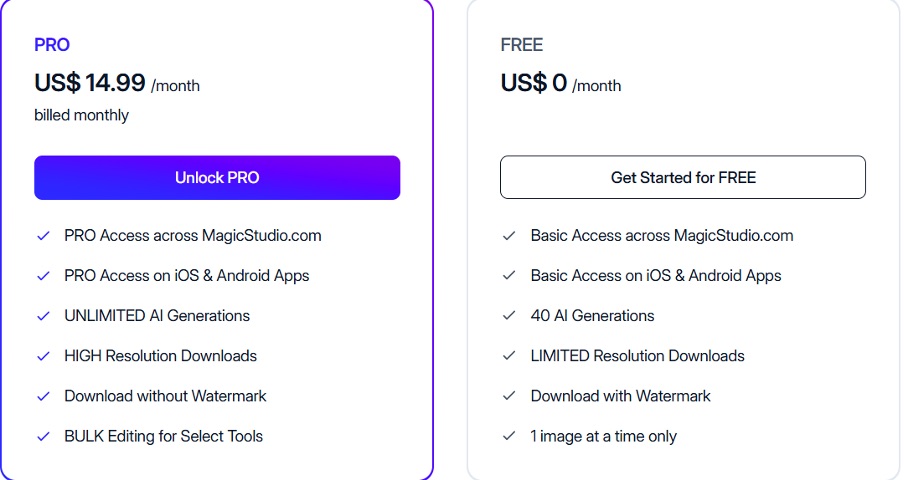The image size is (904, 480).
Task: Select checkmark for BULK Editing for Select Tools
Action: click(43, 436)
